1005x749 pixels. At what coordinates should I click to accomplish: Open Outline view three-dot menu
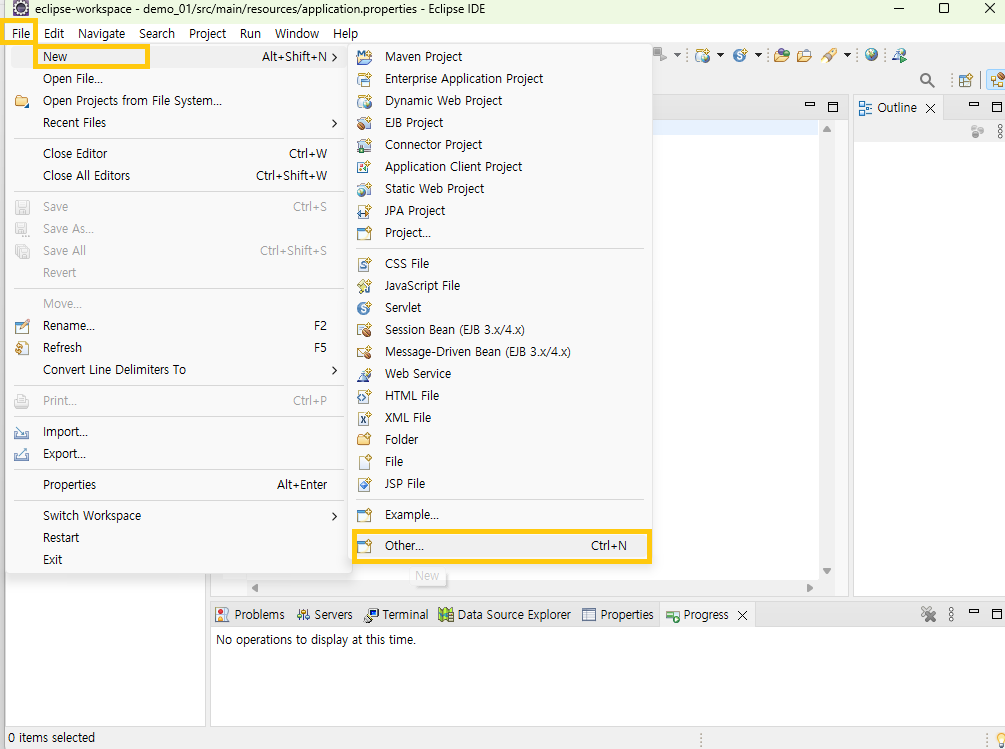[1001, 132]
